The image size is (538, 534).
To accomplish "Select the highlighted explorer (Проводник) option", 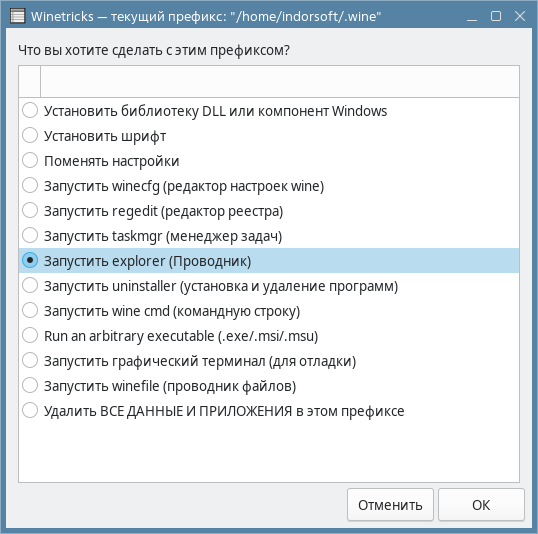I will click(x=269, y=261).
